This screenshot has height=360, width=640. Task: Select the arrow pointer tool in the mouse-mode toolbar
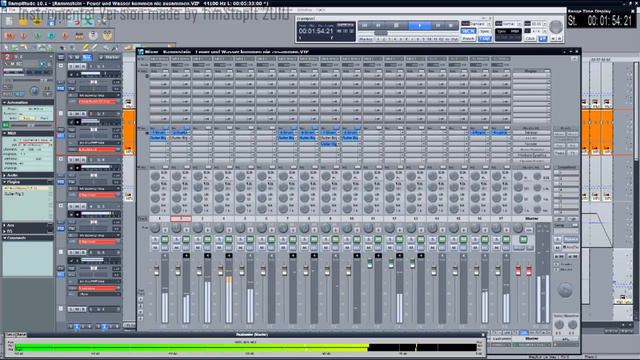point(6,48)
